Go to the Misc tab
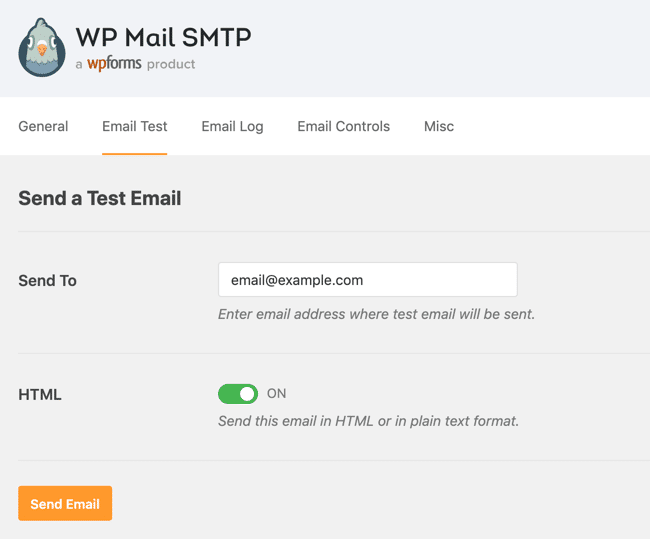Viewport: 650px width, 539px height. (439, 126)
